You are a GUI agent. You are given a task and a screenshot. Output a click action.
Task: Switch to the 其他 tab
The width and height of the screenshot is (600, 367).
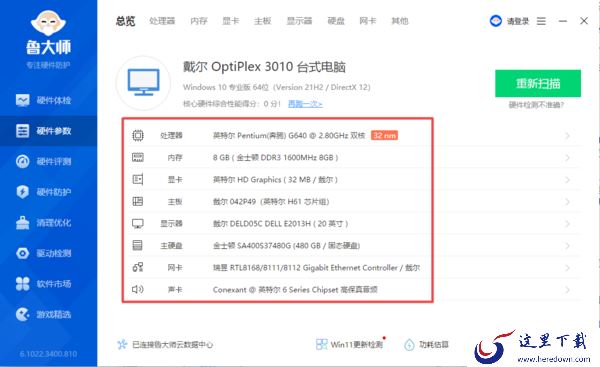[399, 21]
